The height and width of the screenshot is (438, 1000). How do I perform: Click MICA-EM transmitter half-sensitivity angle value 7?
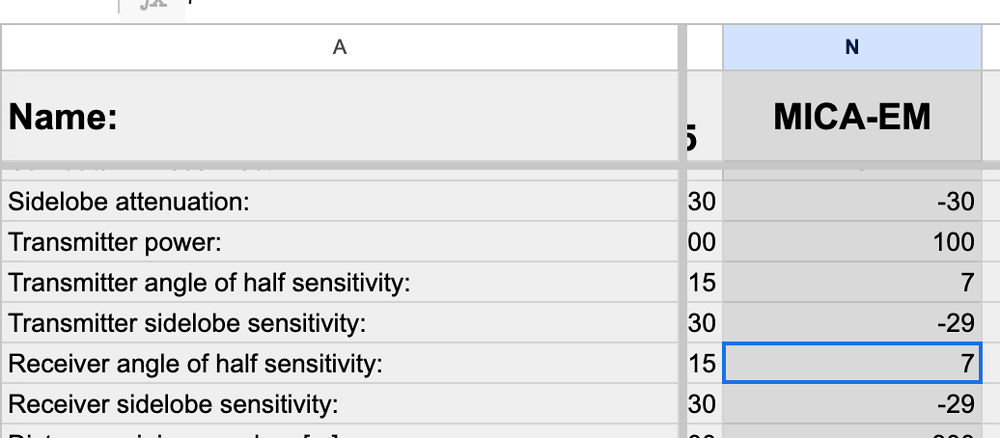pyautogui.click(x=852, y=282)
